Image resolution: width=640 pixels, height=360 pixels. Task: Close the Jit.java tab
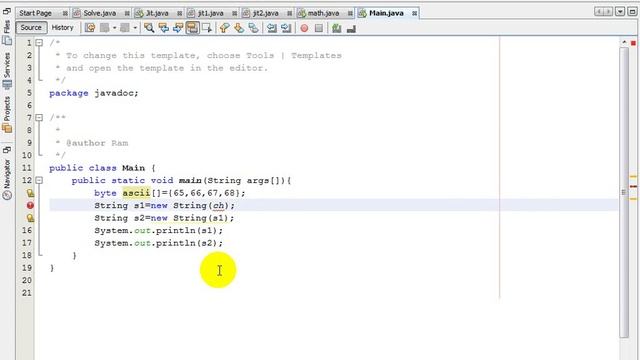click(x=179, y=13)
